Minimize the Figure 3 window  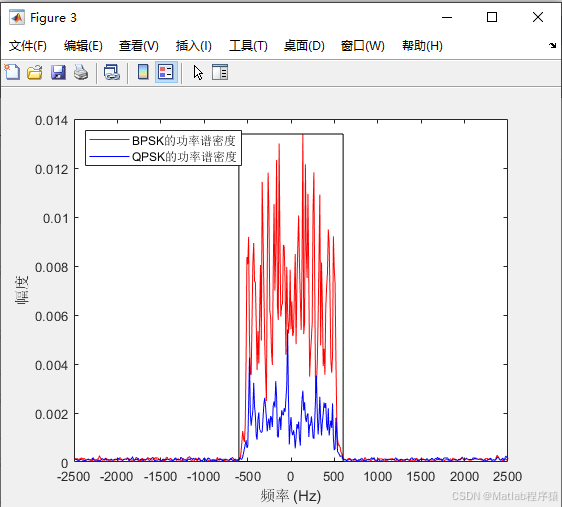447,17
